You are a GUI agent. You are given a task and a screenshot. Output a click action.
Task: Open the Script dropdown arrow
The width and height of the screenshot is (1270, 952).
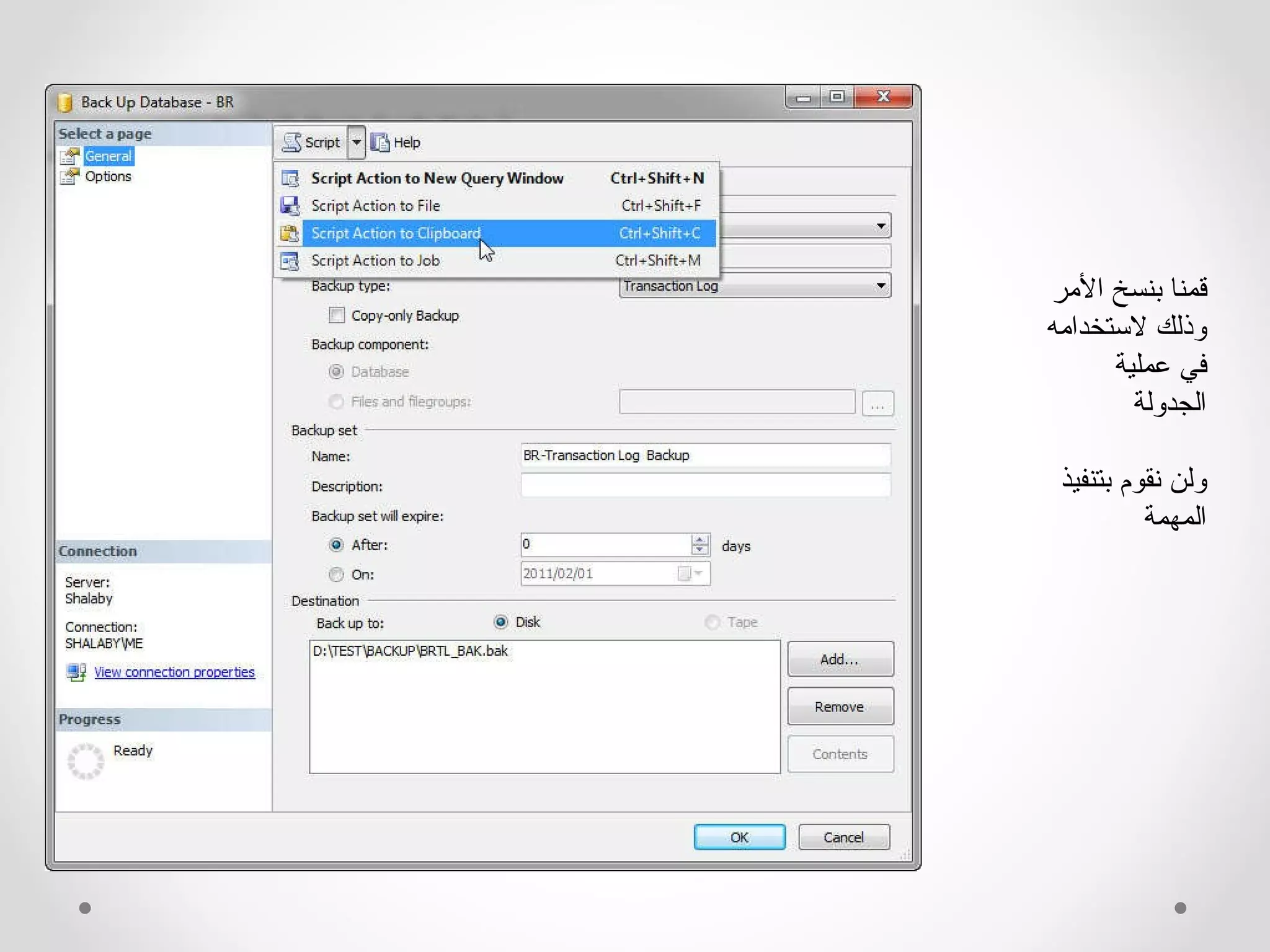[x=357, y=143]
